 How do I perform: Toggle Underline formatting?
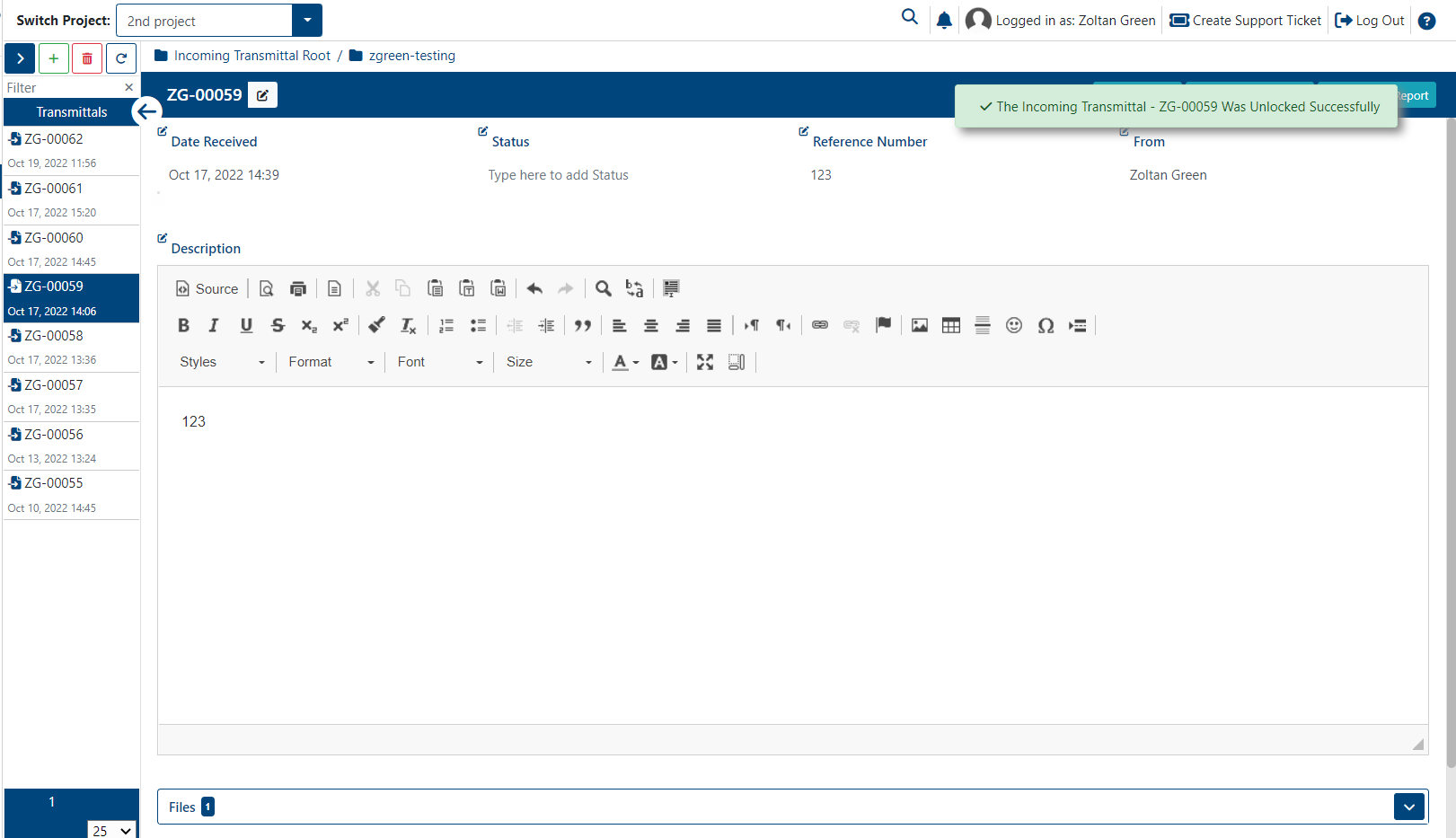246,325
